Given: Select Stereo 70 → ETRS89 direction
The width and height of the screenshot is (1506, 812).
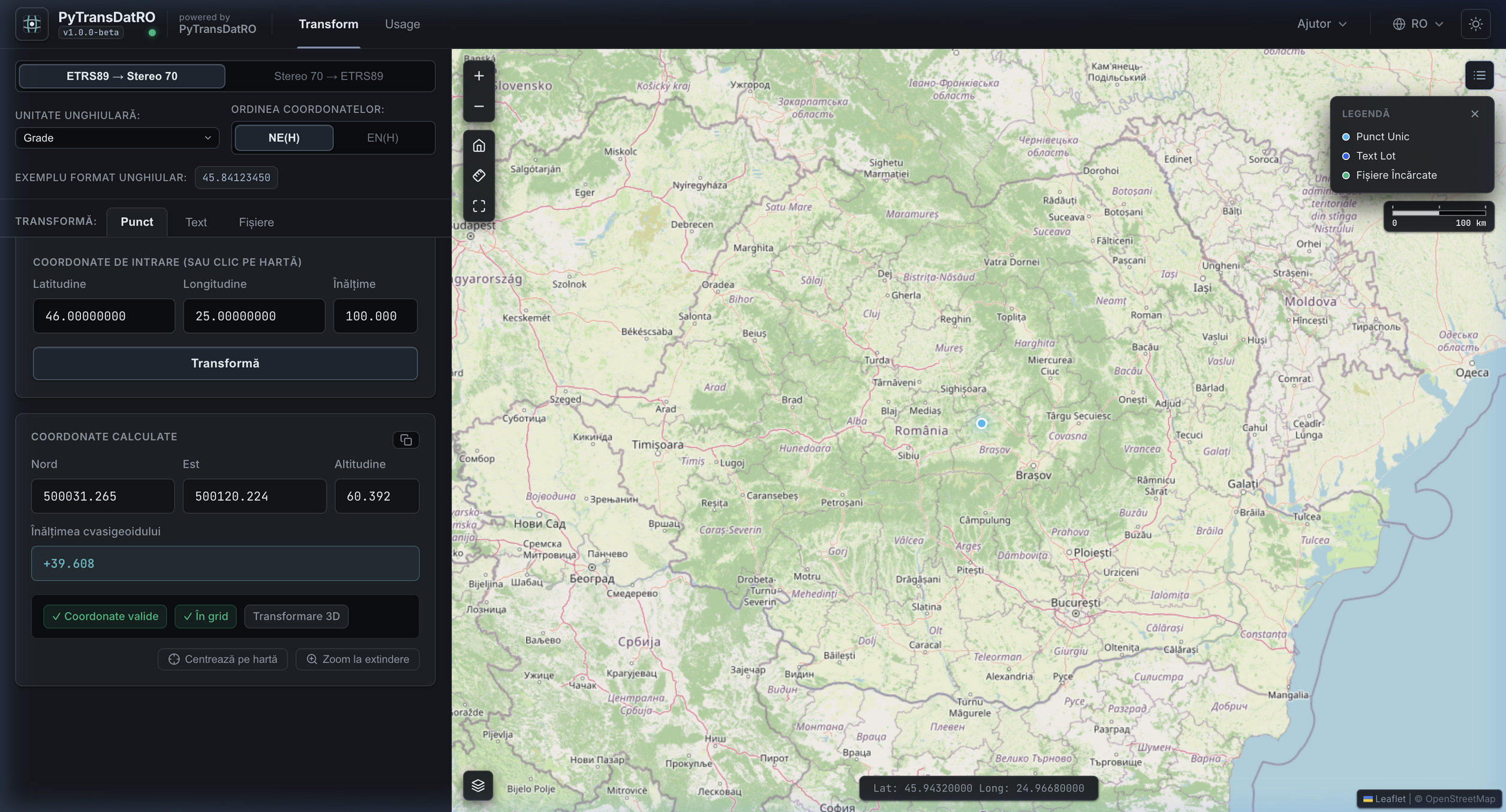Looking at the screenshot, I should tap(329, 76).
